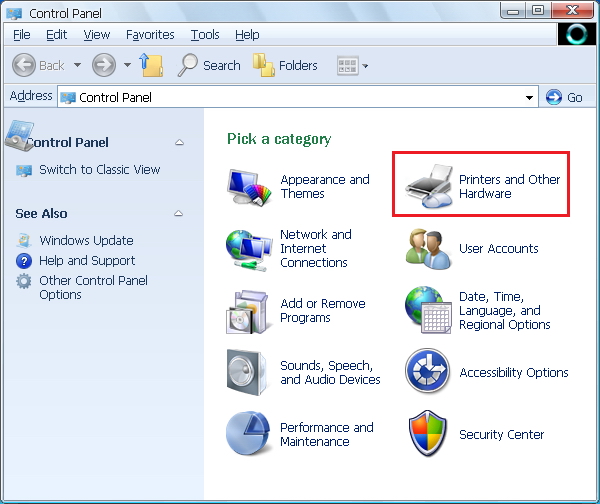Click the Go arrow button

coord(554,97)
